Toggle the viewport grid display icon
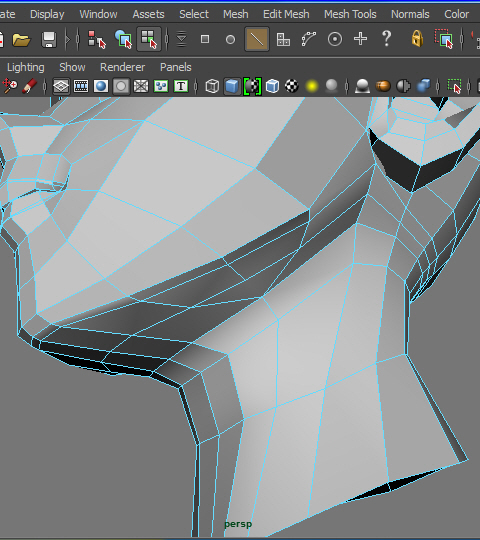480x540 pixels. point(61,86)
